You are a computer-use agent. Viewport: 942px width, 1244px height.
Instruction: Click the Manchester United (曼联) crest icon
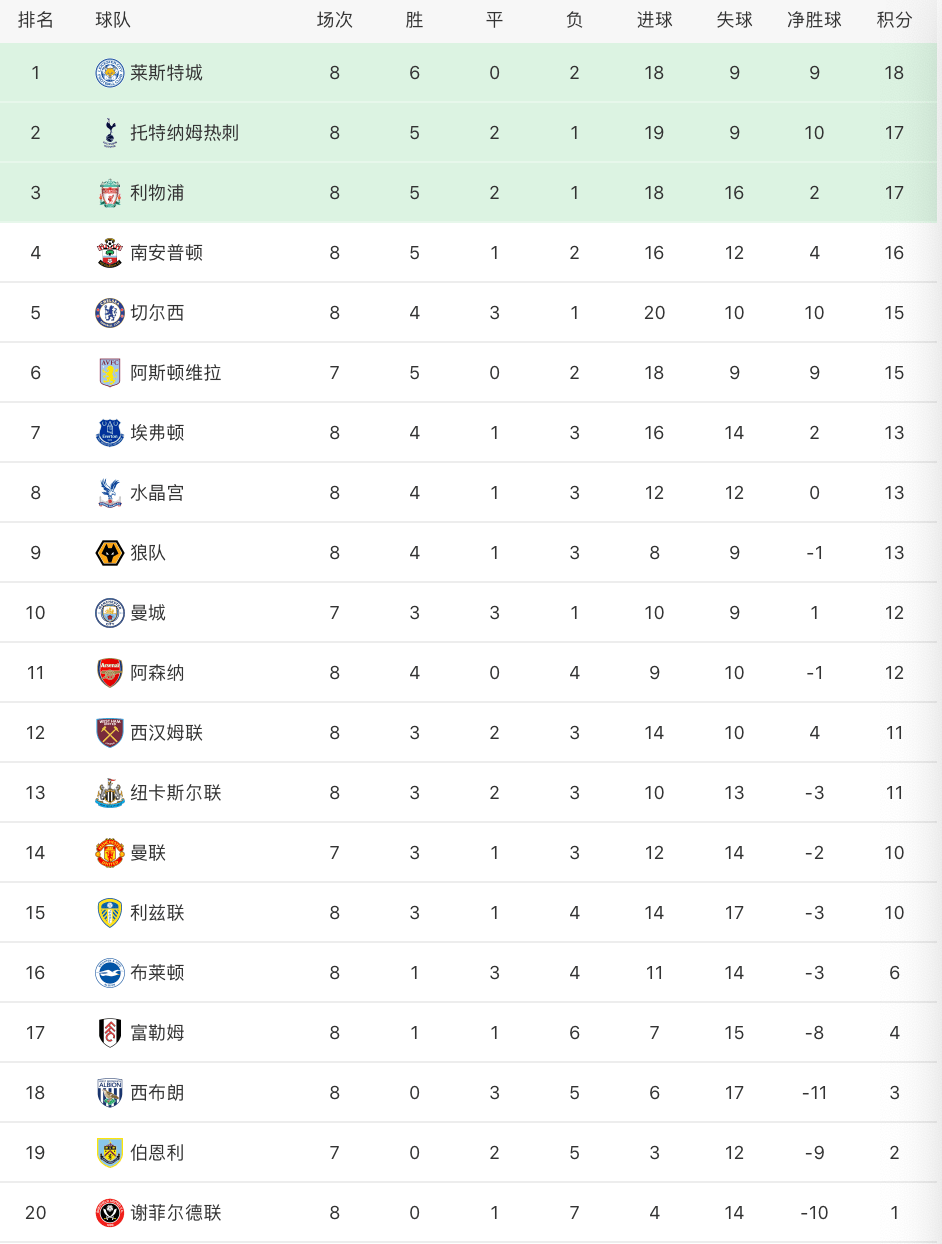pyautogui.click(x=110, y=853)
